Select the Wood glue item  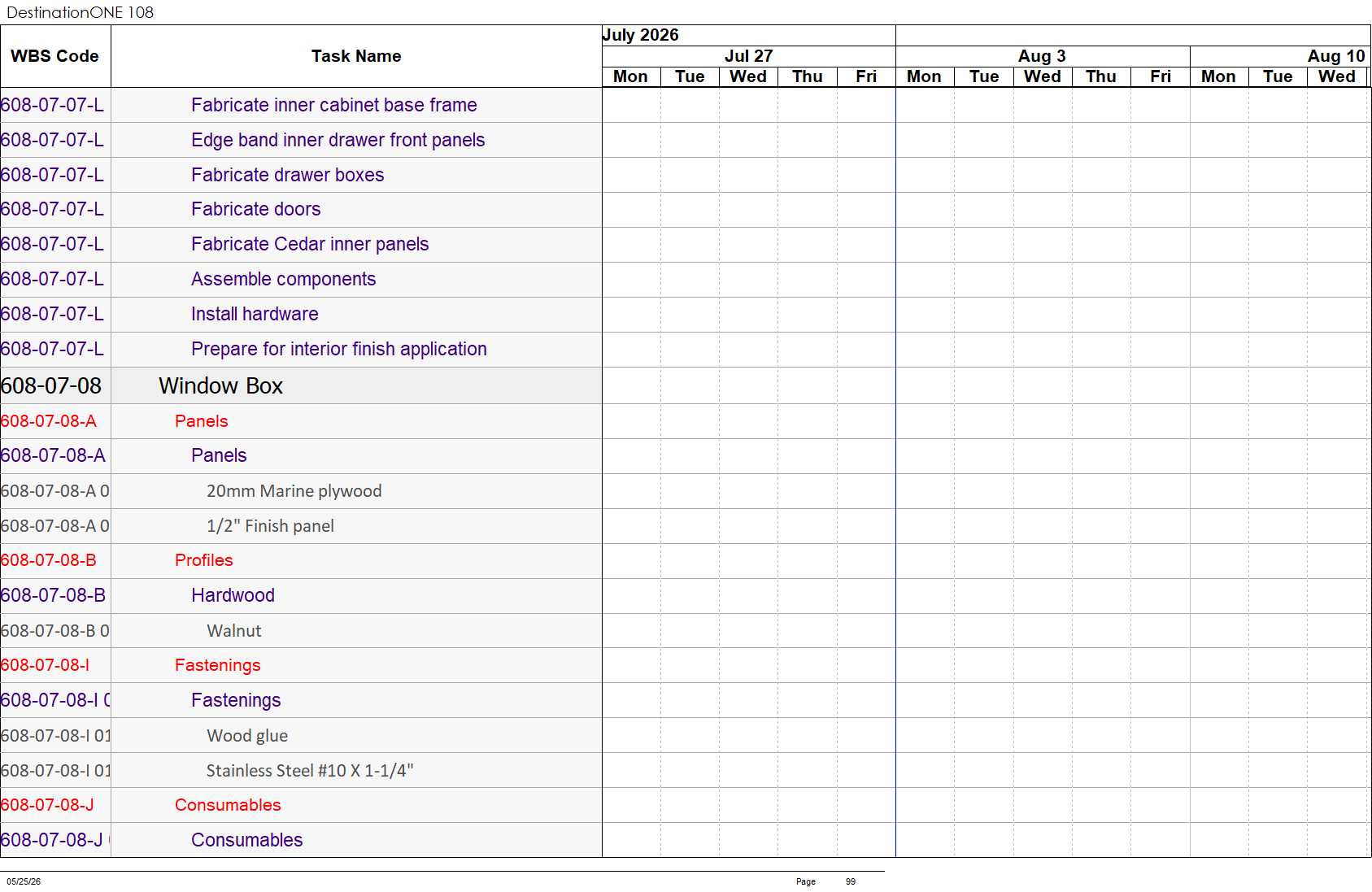[x=247, y=736]
